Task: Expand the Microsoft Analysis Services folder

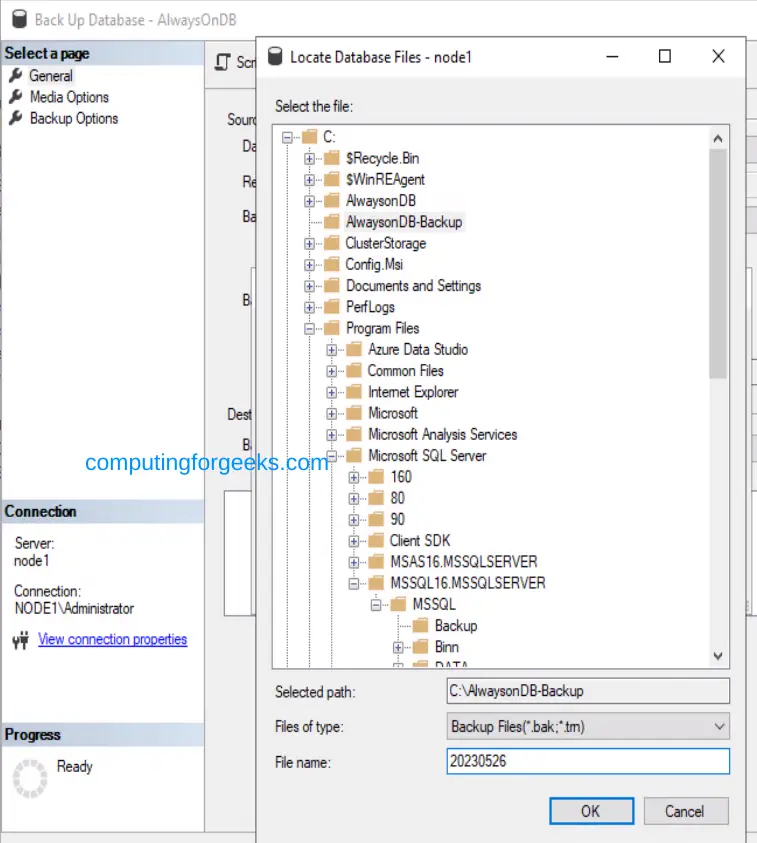Action: tap(332, 435)
